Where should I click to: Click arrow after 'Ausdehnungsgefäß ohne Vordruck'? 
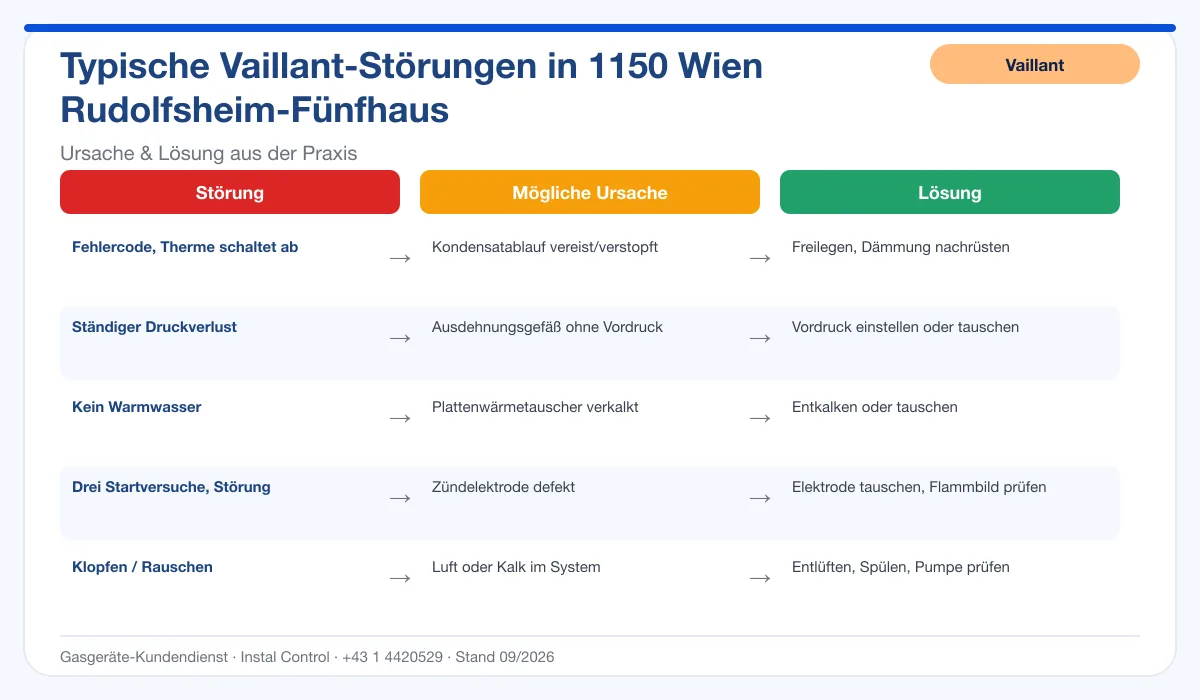click(x=760, y=338)
